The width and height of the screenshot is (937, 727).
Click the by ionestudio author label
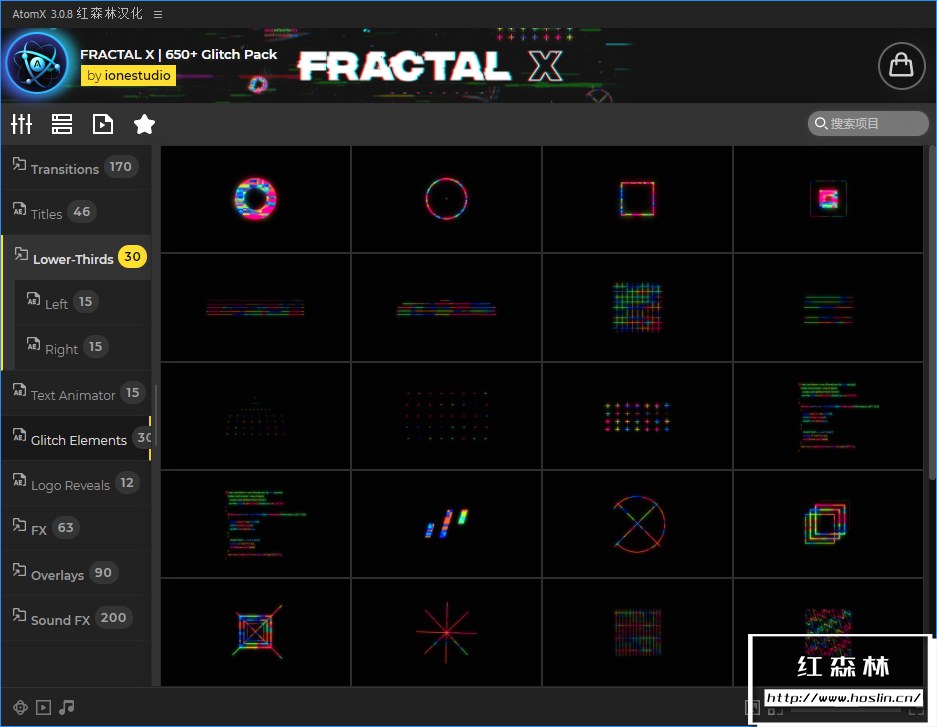[x=128, y=75]
